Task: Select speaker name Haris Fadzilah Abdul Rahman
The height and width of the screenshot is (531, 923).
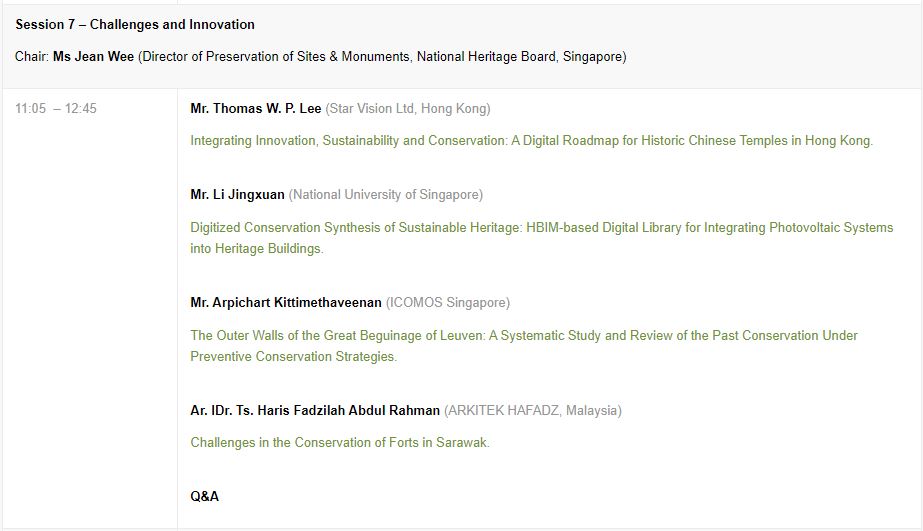Action: [x=315, y=411]
